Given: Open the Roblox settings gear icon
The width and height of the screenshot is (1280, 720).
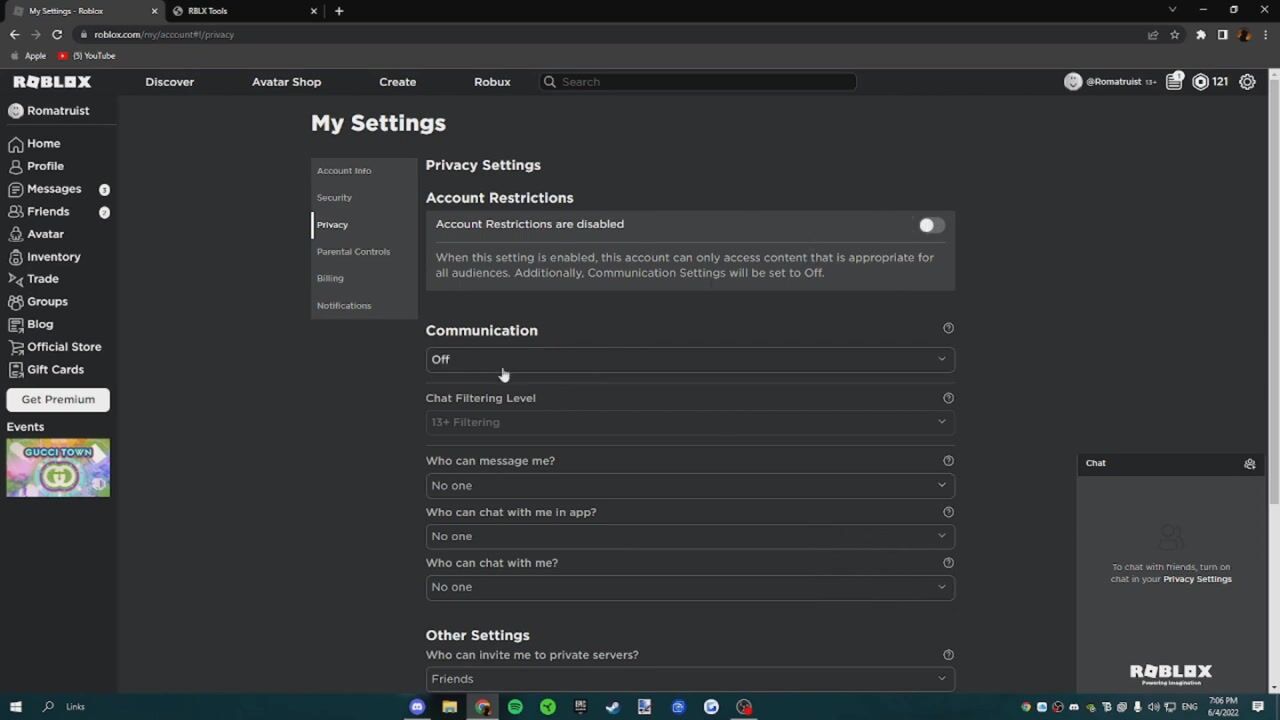Looking at the screenshot, I should (x=1247, y=82).
